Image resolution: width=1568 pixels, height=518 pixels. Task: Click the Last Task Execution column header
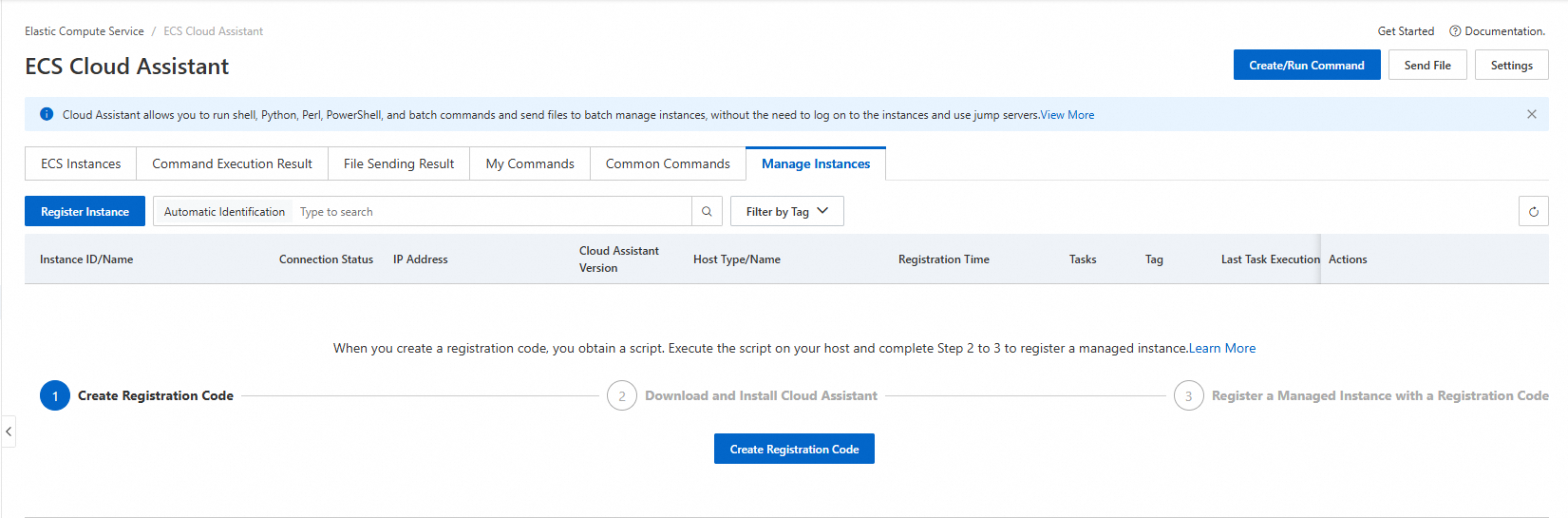[1270, 259]
